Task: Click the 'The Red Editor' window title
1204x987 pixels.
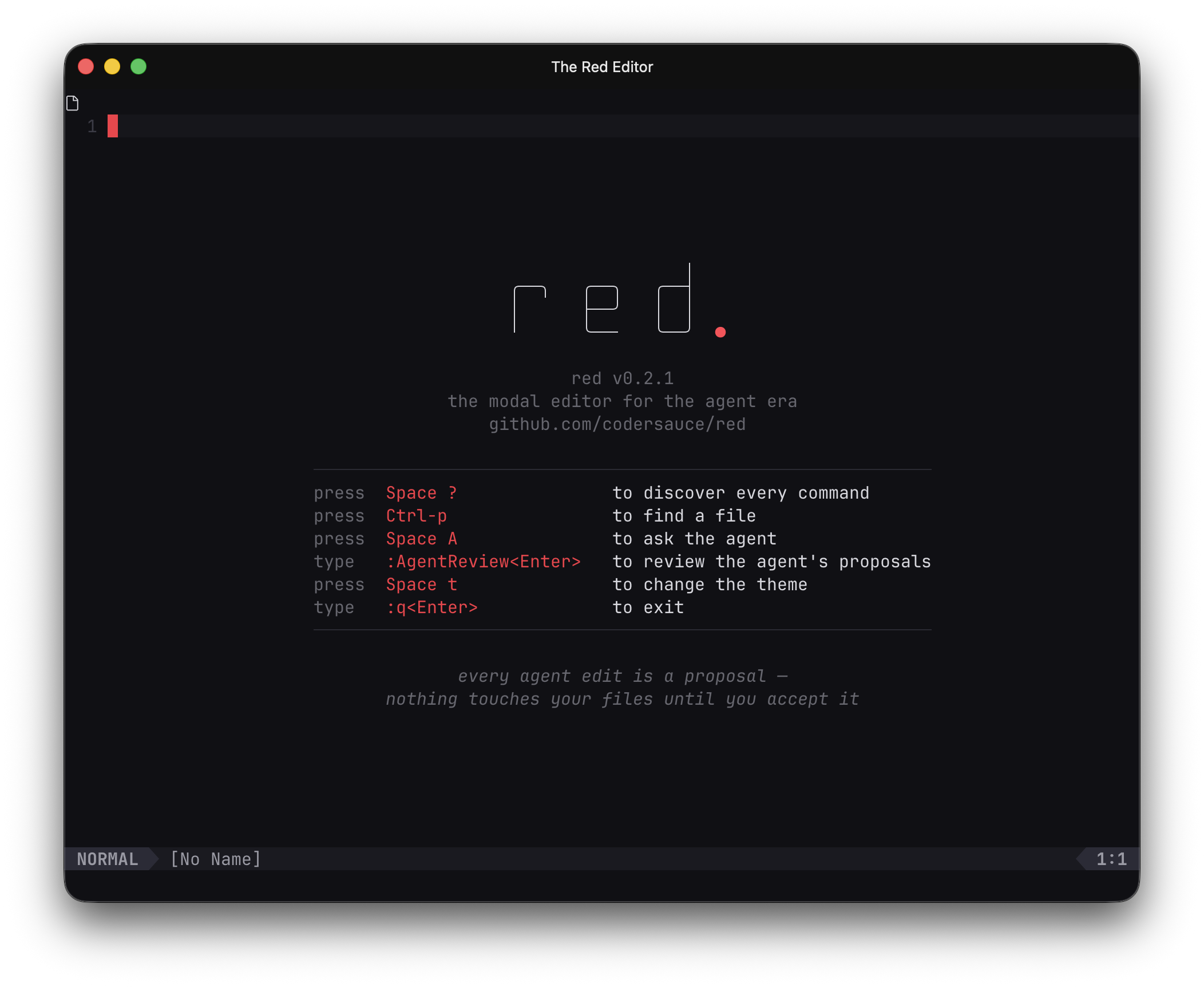Action: click(602, 67)
